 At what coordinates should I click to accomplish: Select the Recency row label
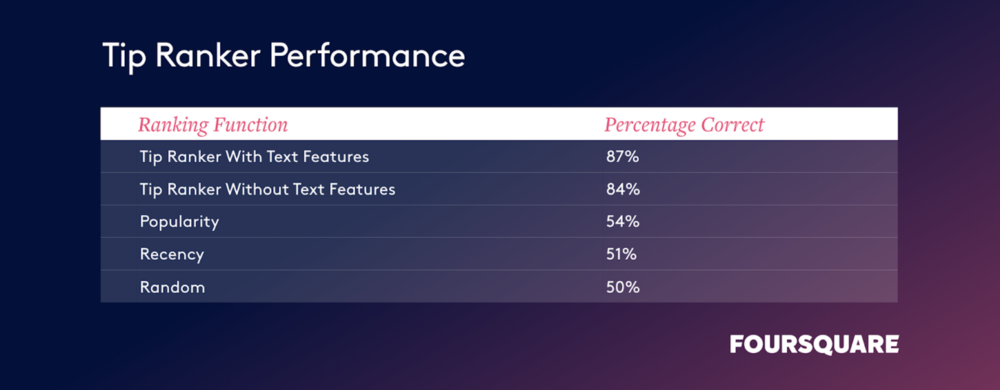coord(172,255)
